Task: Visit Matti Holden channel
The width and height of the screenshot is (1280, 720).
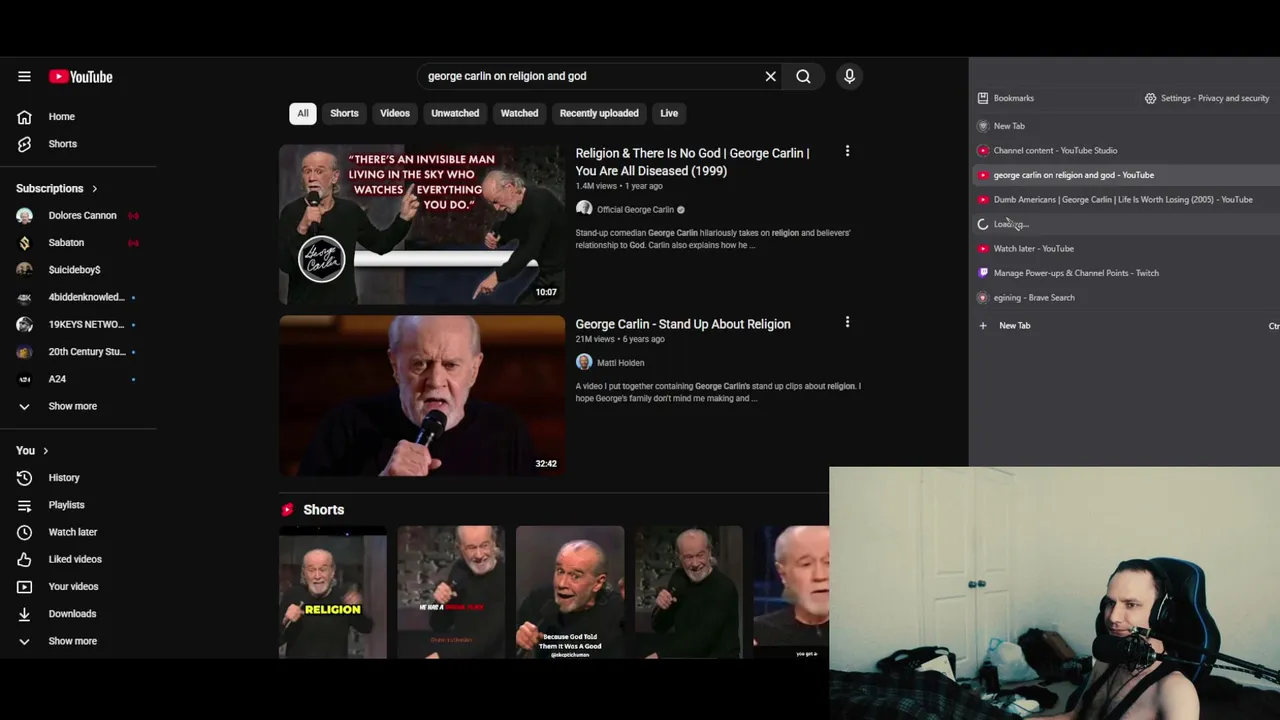Action: coord(620,363)
